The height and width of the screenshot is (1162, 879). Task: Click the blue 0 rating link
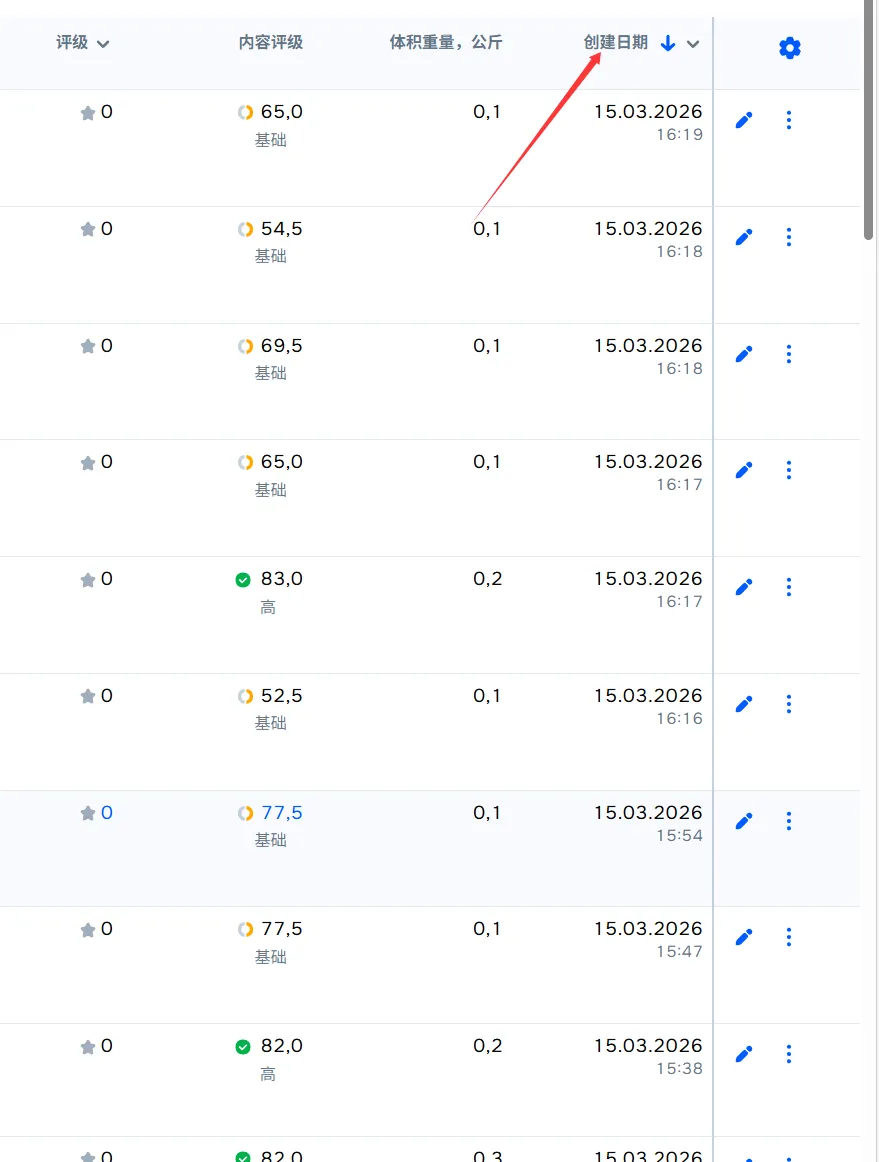click(107, 813)
